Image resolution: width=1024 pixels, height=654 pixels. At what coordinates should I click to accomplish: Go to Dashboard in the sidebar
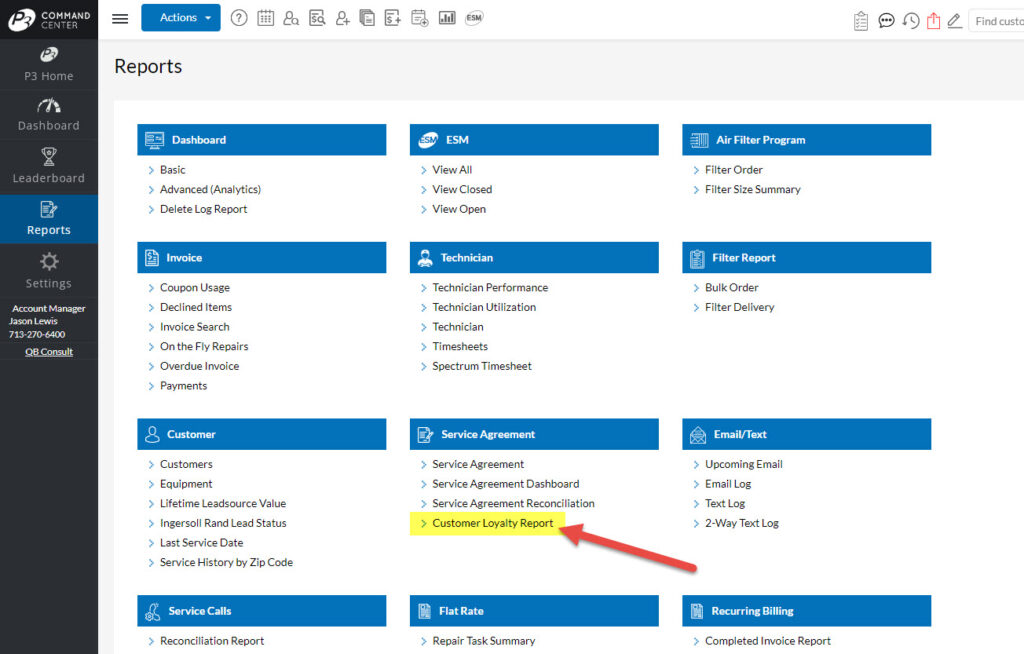pyautogui.click(x=49, y=114)
